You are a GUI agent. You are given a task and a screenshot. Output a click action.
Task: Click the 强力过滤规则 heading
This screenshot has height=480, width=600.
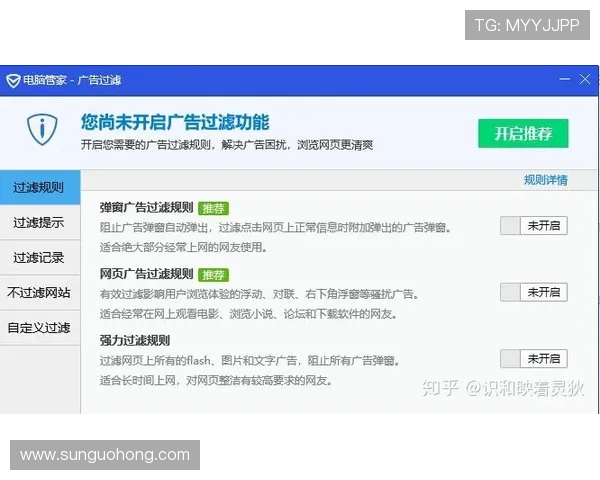click(135, 340)
